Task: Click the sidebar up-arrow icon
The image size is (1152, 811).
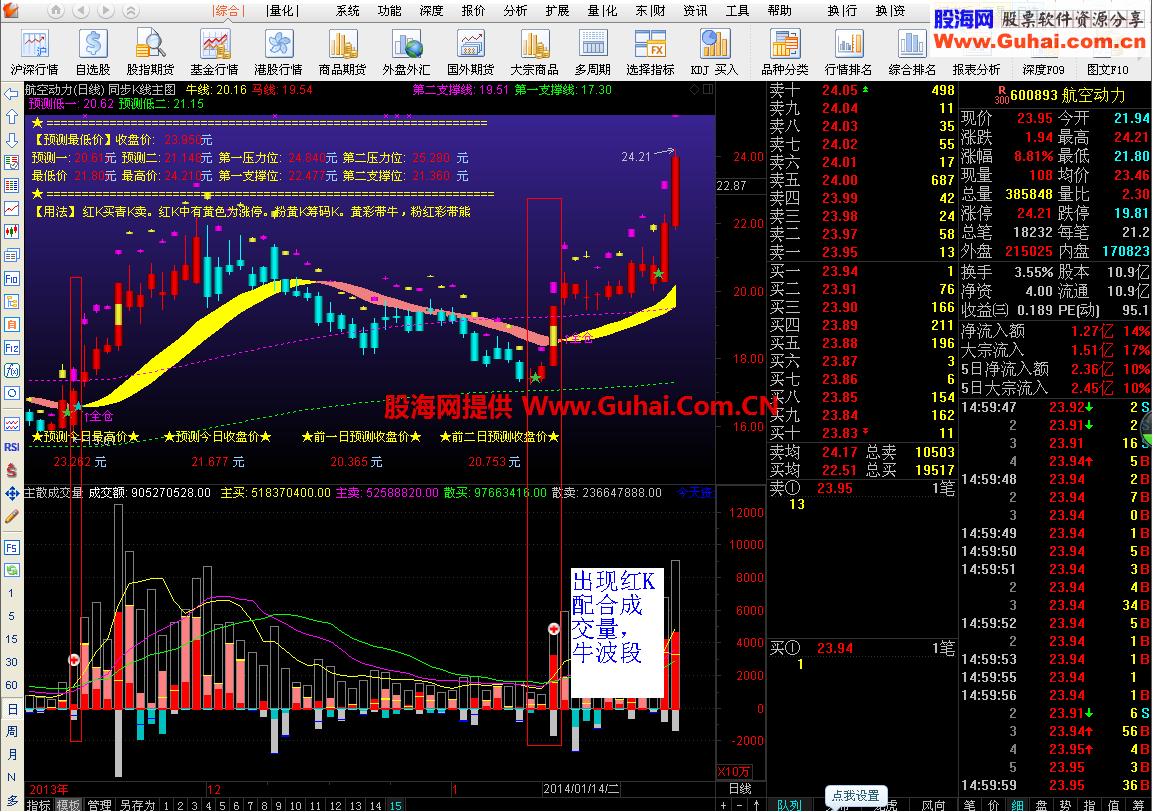Action: [12, 117]
